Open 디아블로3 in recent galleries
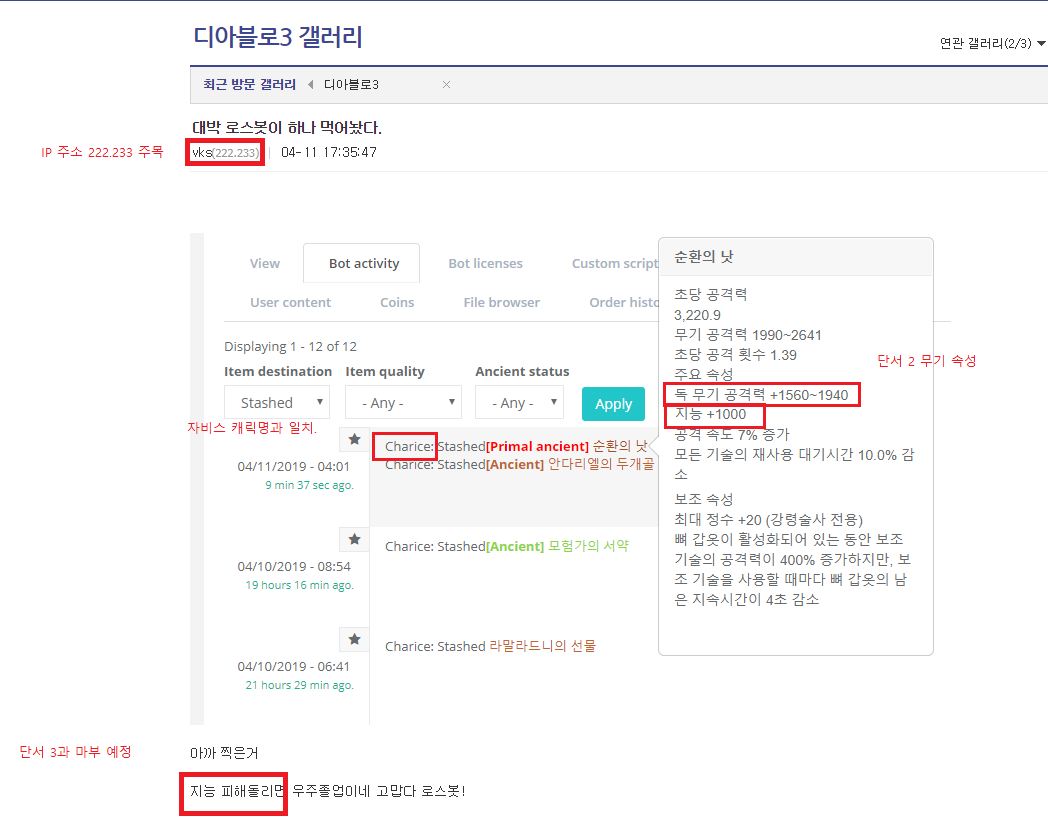The width and height of the screenshot is (1048, 823). (352, 85)
